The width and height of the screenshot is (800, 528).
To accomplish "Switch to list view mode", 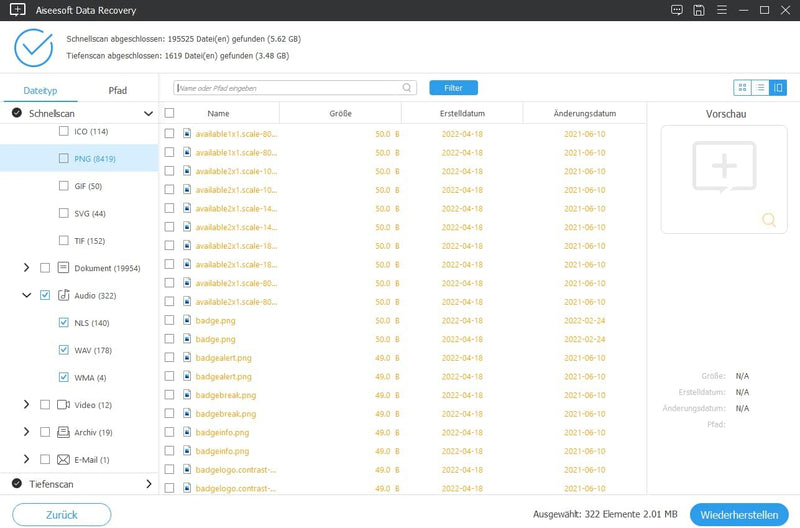I will [760, 88].
